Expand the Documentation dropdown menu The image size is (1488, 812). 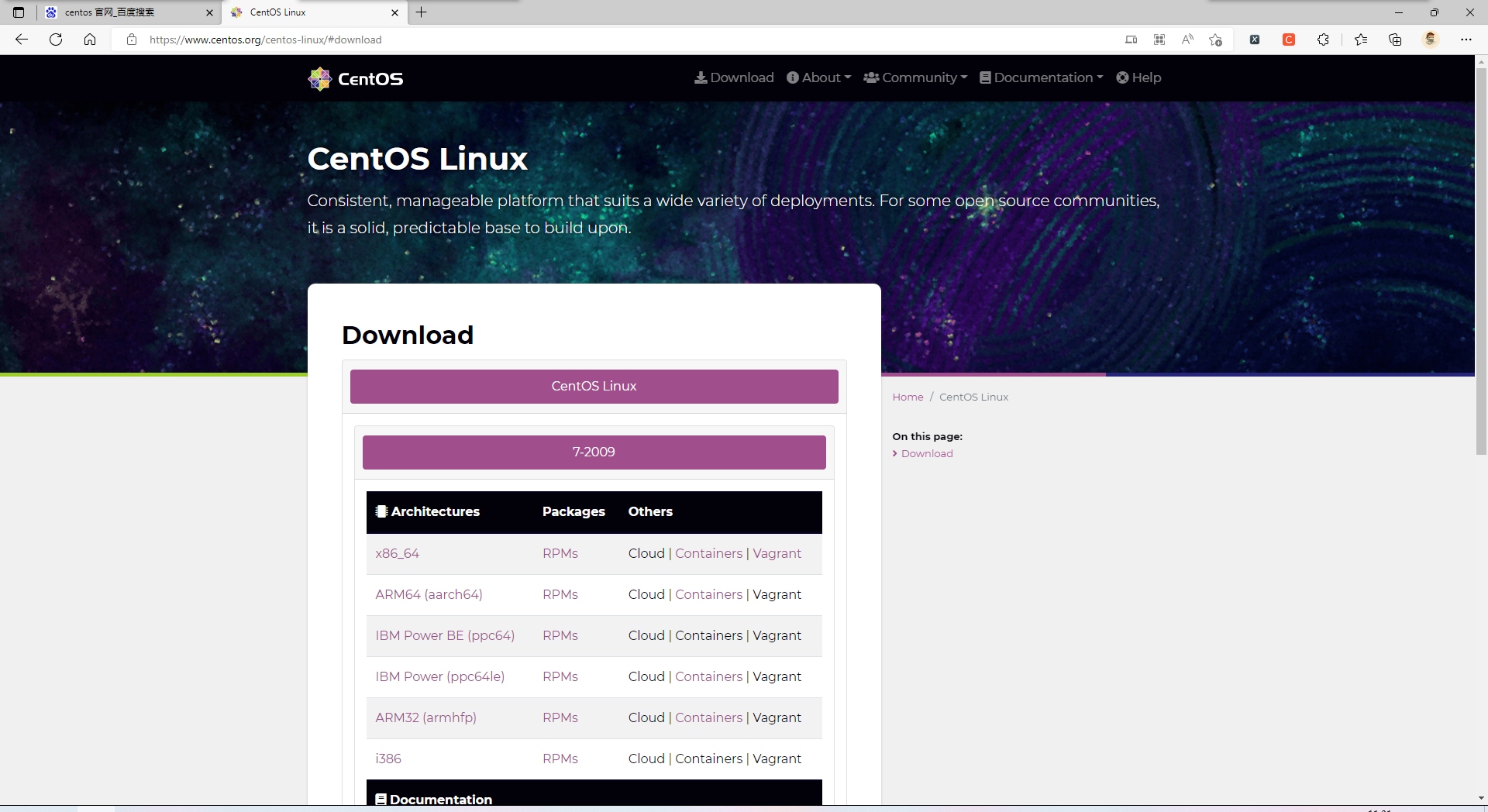pos(1041,77)
